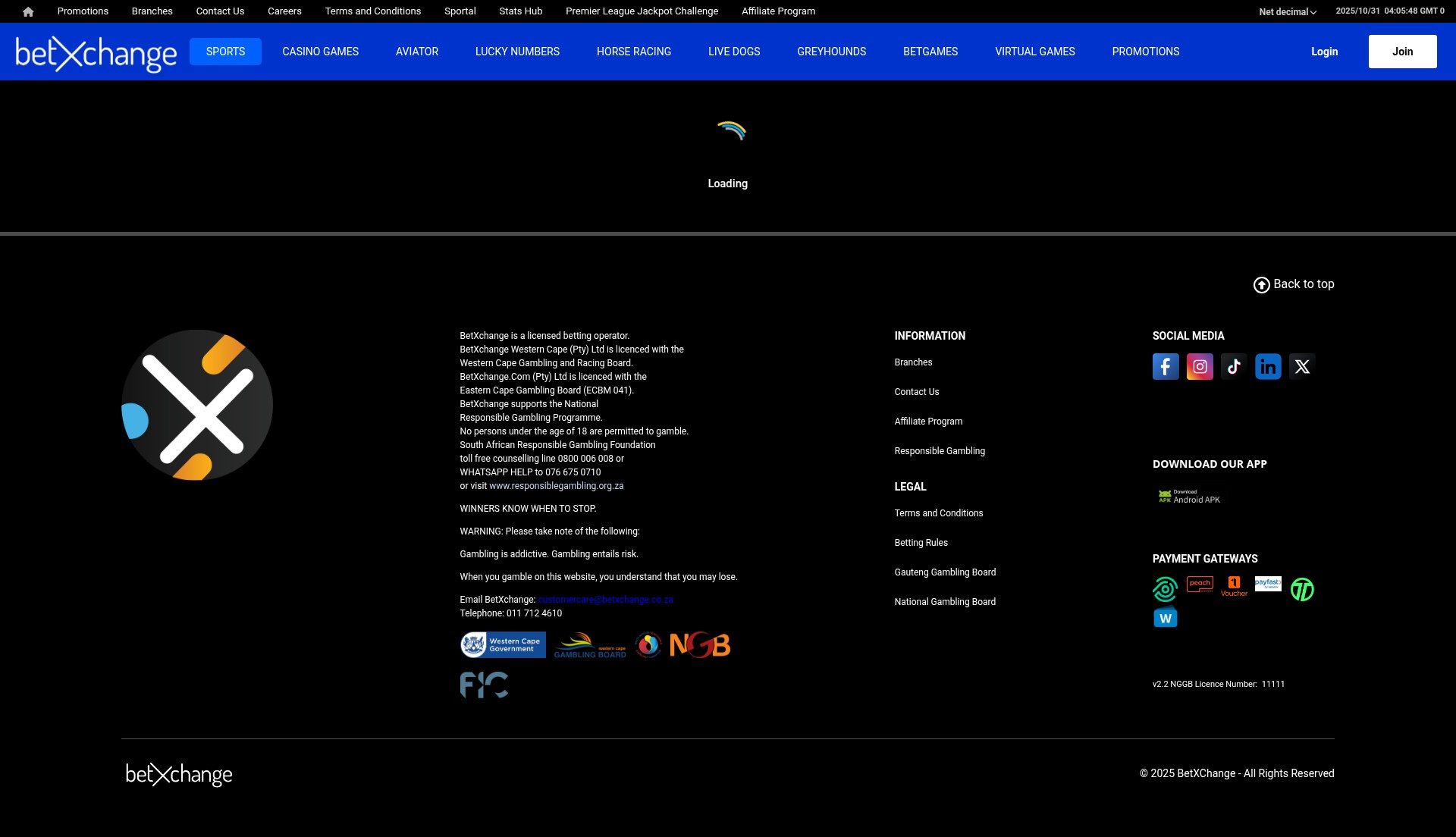
Task: Click the Loading spinner
Action: point(731,131)
